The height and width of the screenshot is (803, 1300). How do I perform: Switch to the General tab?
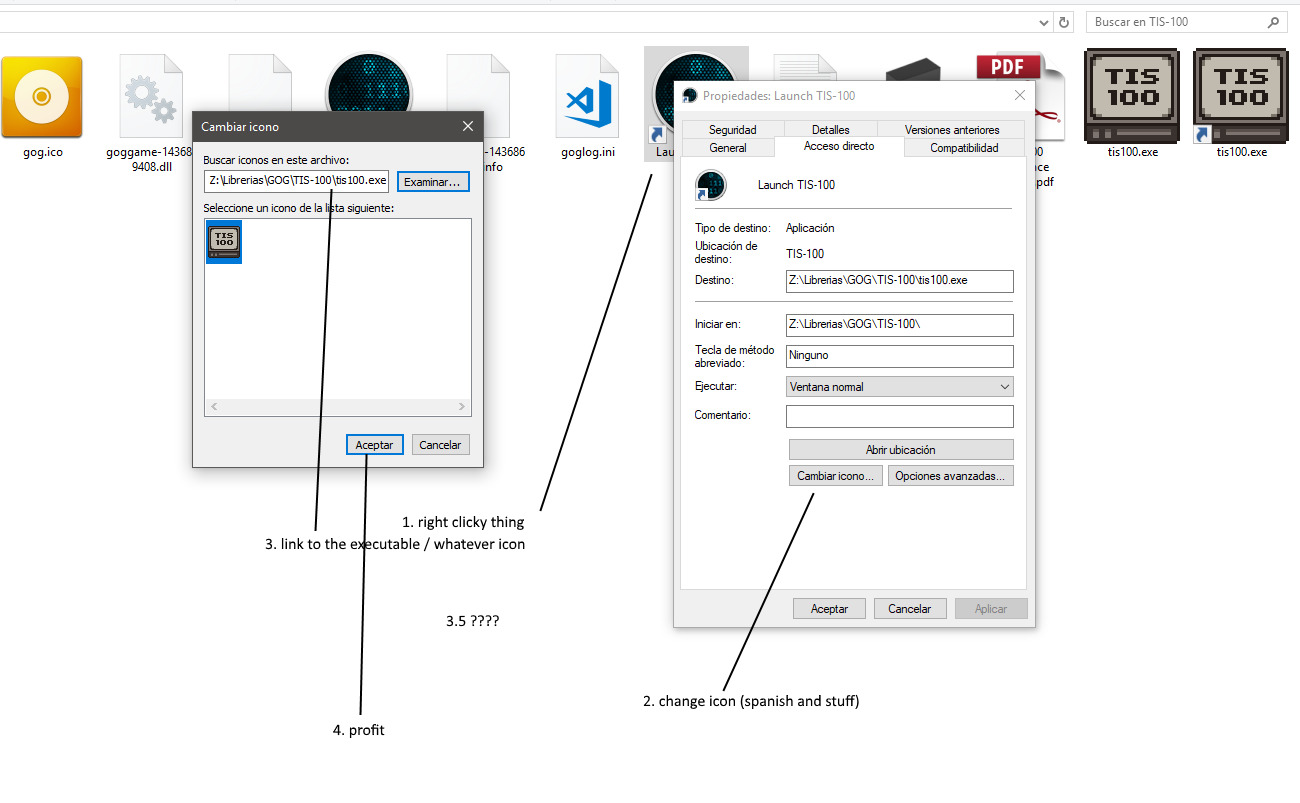[x=728, y=148]
